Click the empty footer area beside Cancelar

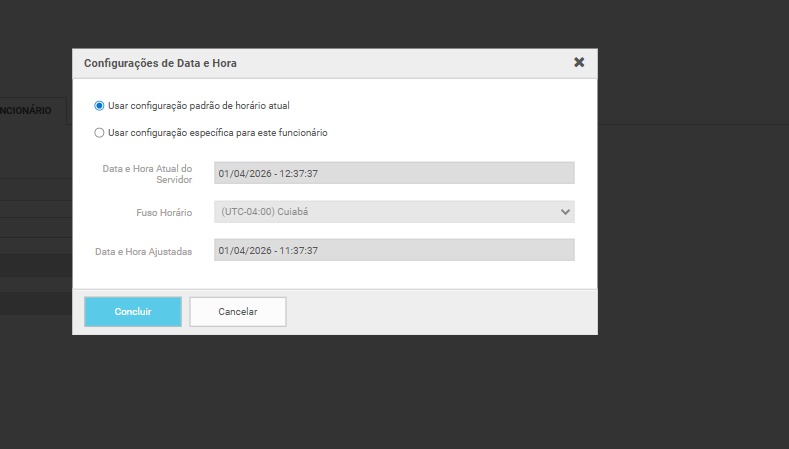coord(440,311)
